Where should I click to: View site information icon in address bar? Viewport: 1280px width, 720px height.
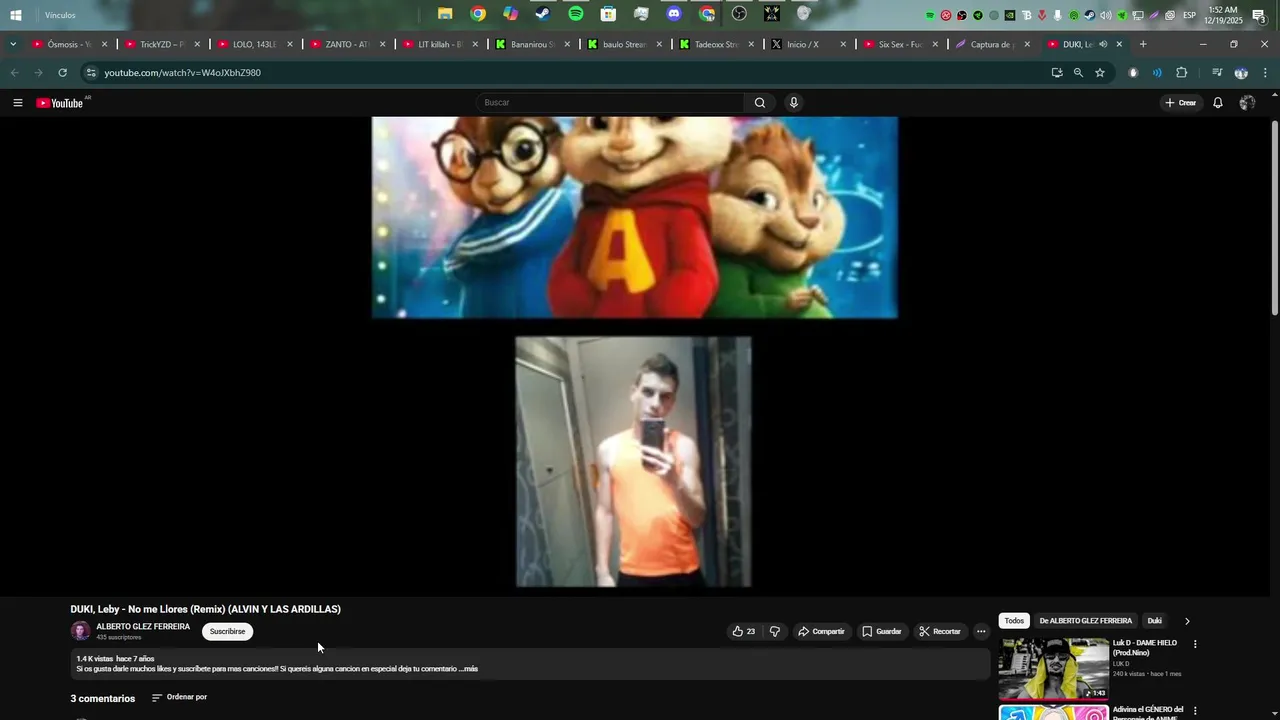click(x=91, y=73)
